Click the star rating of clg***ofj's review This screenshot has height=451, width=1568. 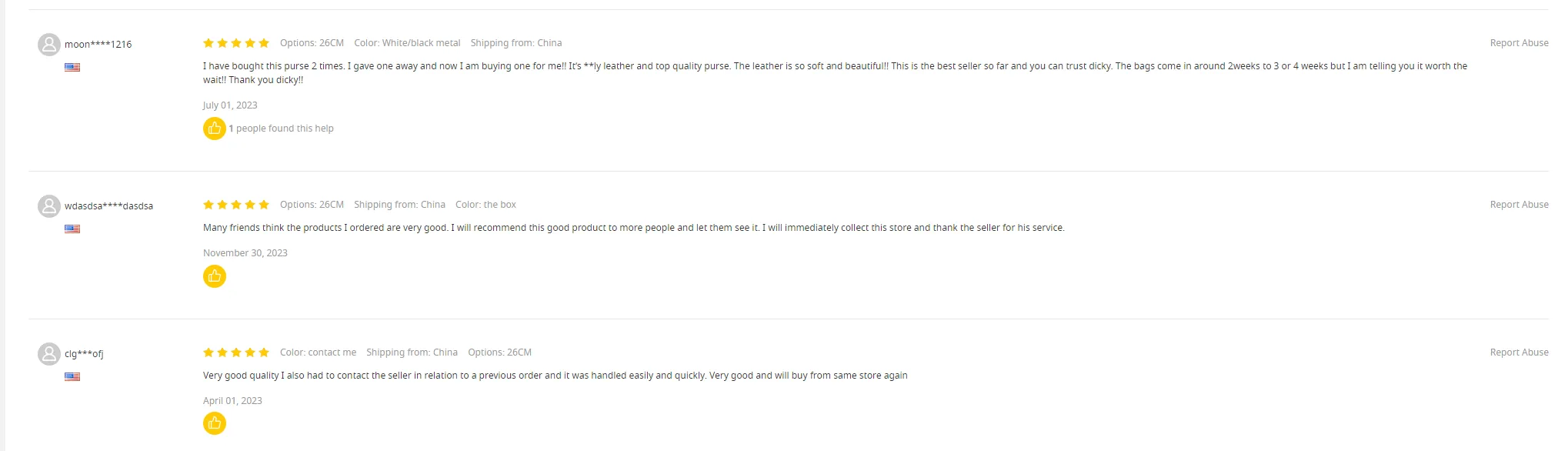[236, 352]
